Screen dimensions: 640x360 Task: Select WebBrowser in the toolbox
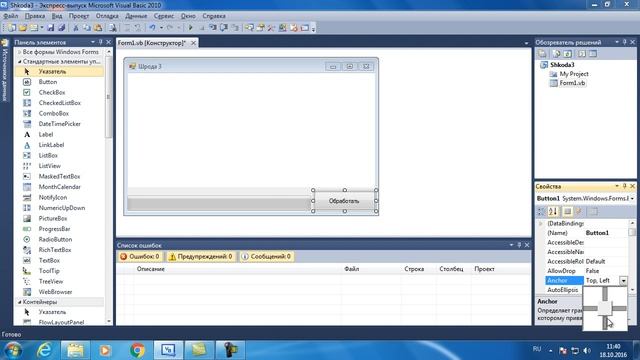[x=59, y=292]
